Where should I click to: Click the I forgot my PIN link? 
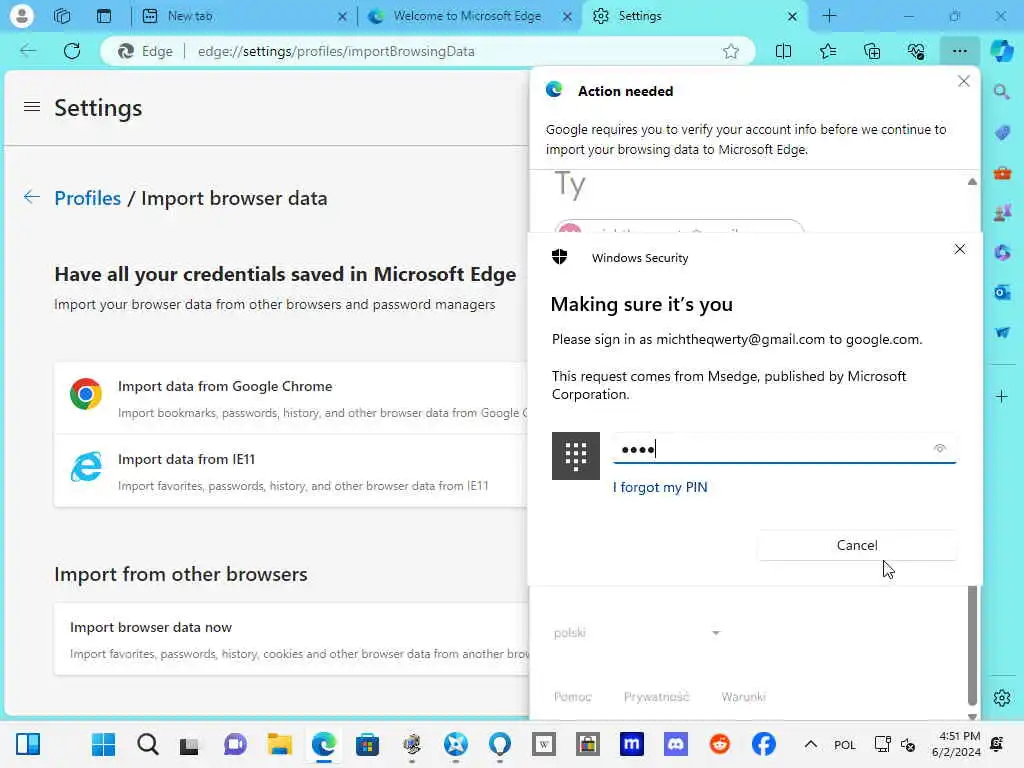tap(660, 487)
